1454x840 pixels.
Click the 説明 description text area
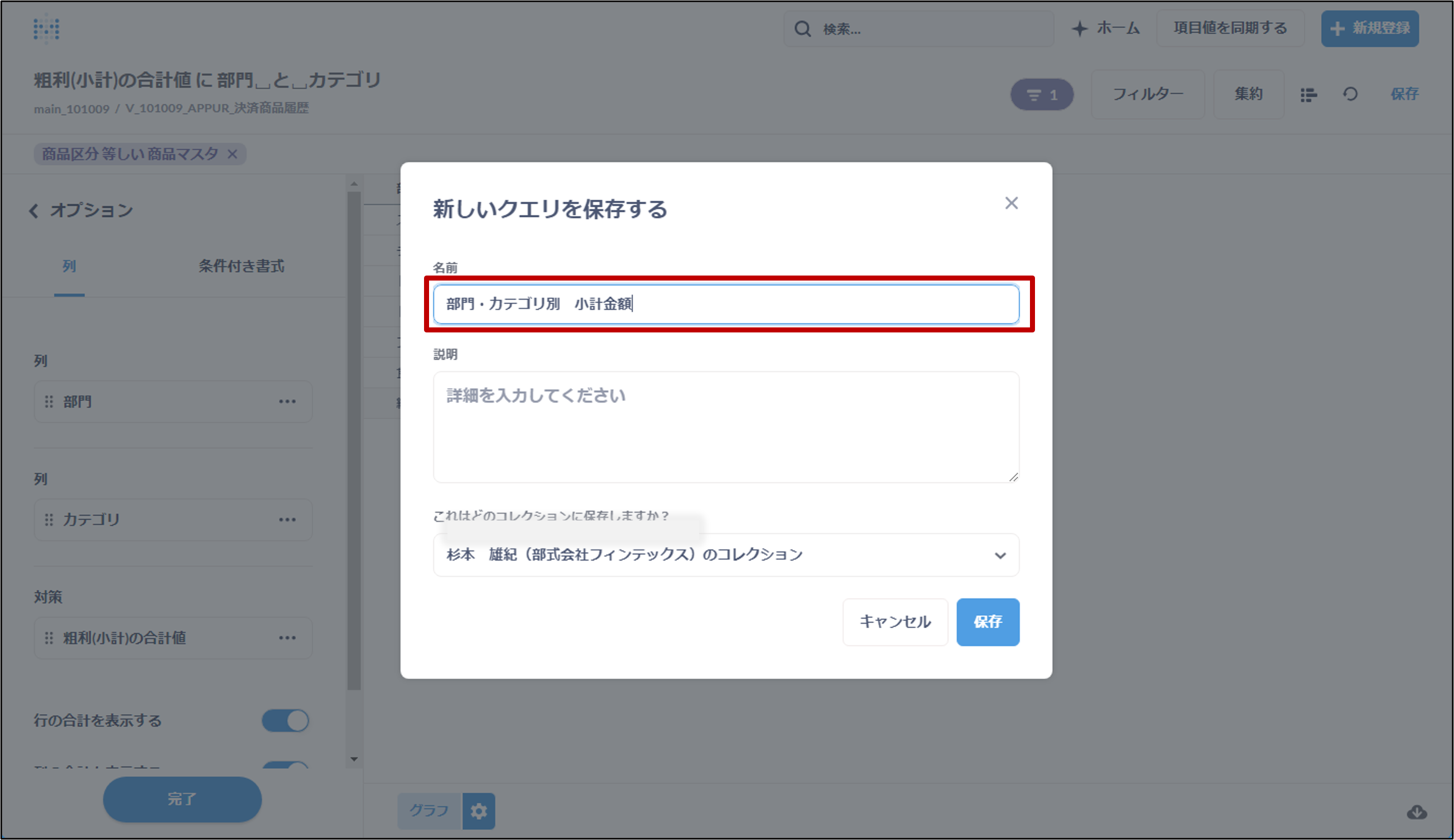tap(726, 427)
